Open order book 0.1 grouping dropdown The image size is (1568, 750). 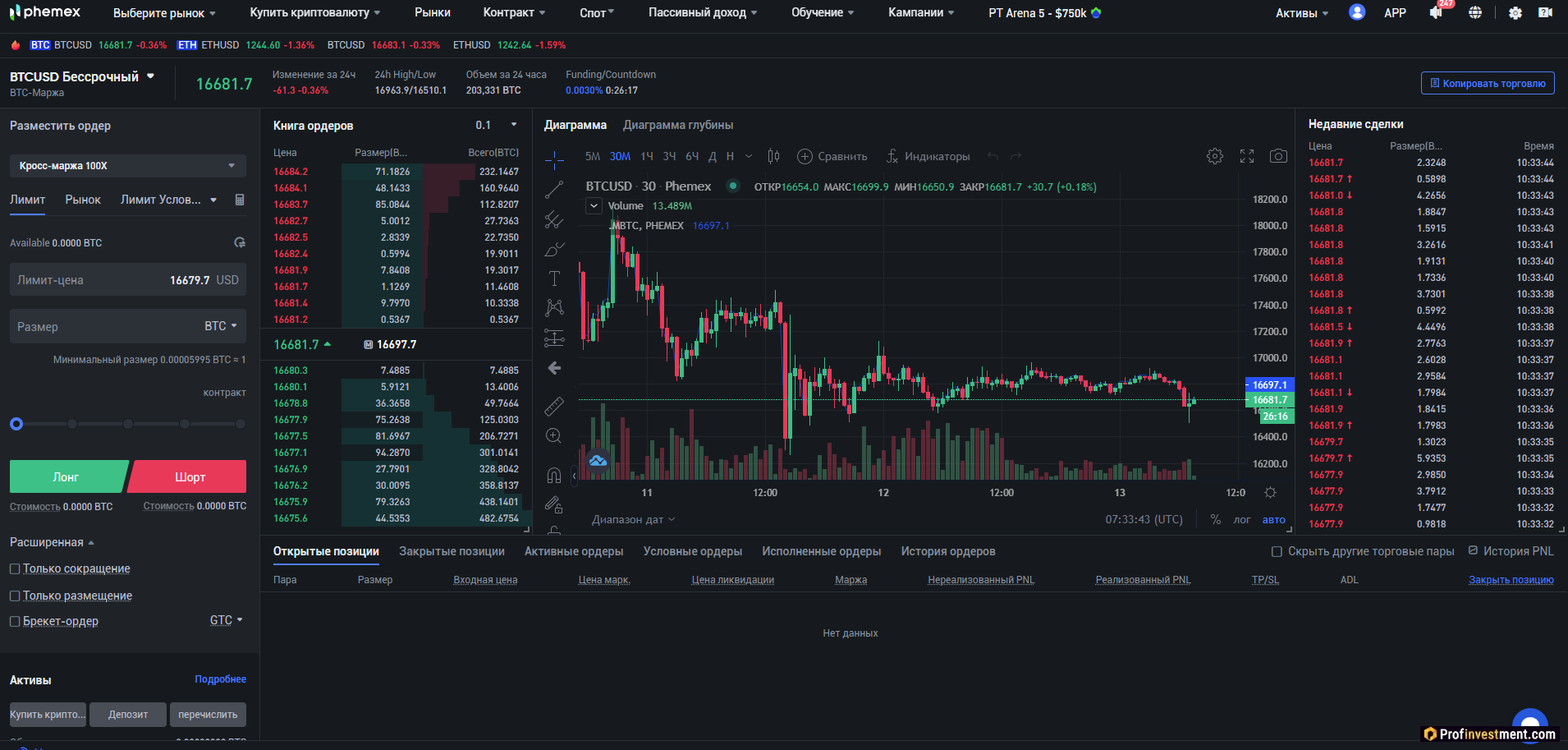tap(496, 125)
